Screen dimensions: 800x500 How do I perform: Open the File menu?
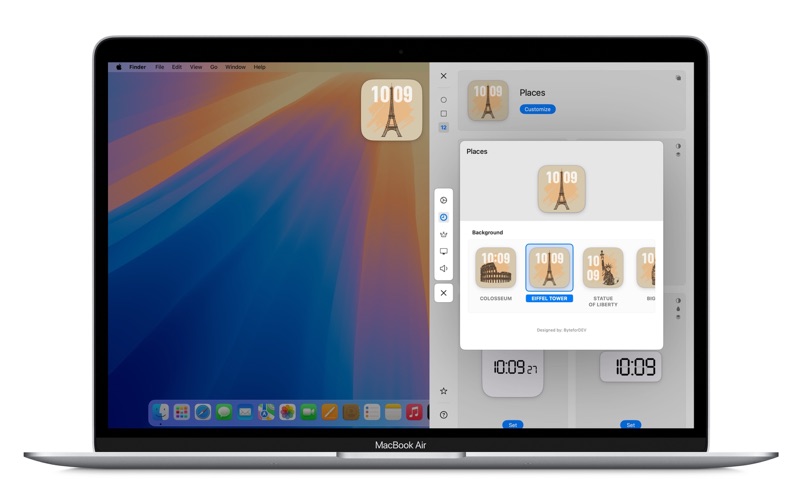(160, 67)
